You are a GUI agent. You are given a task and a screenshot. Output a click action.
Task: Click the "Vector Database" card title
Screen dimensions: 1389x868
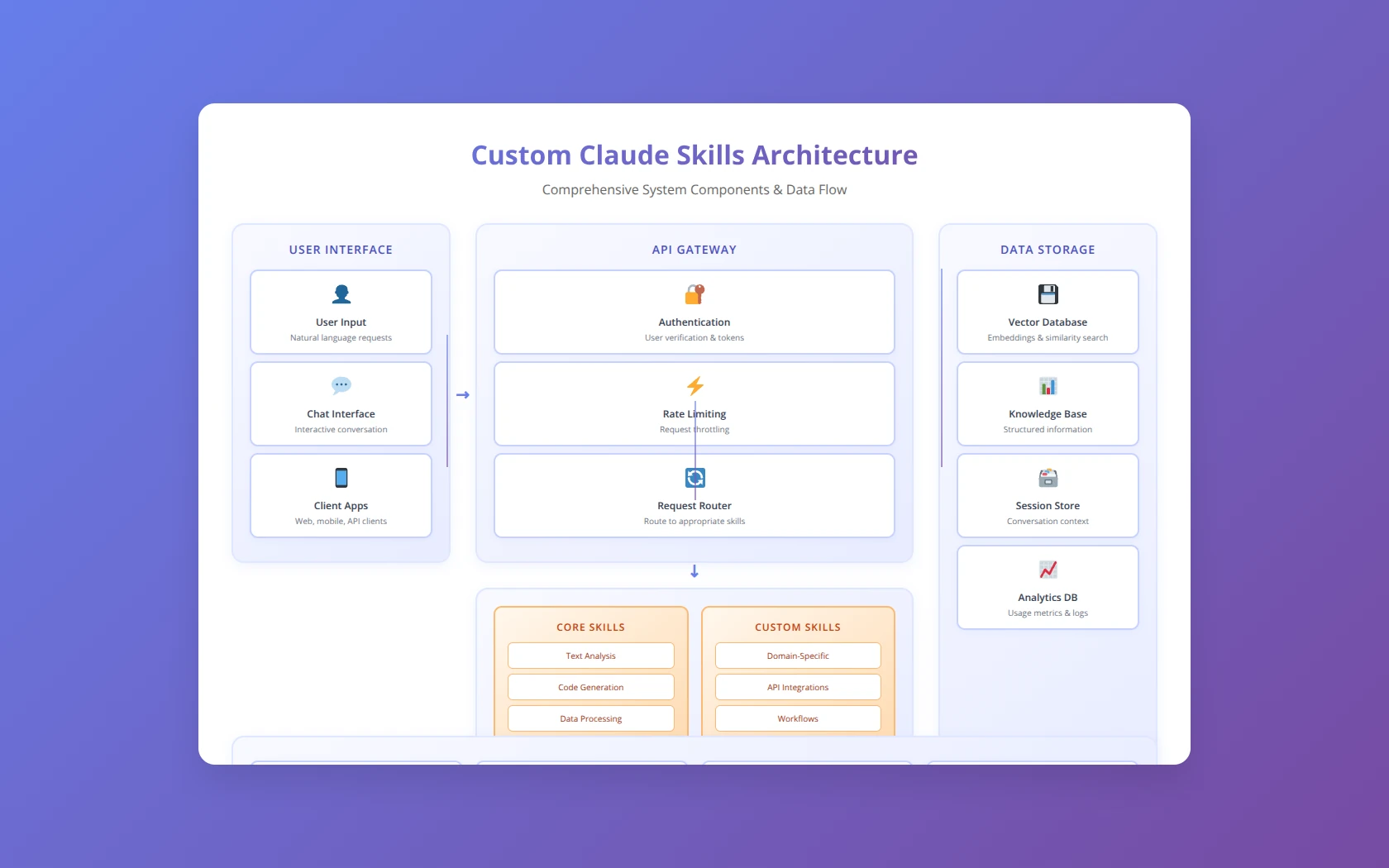click(1048, 322)
